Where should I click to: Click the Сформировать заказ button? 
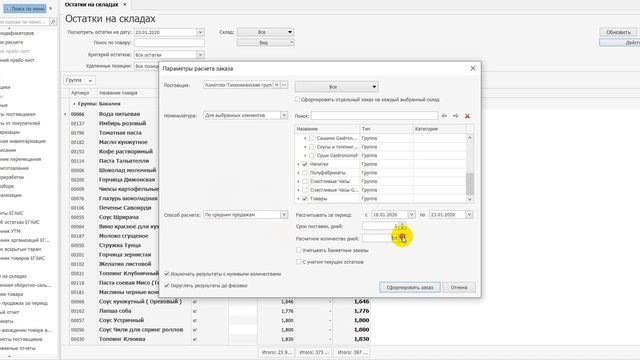[x=410, y=287]
